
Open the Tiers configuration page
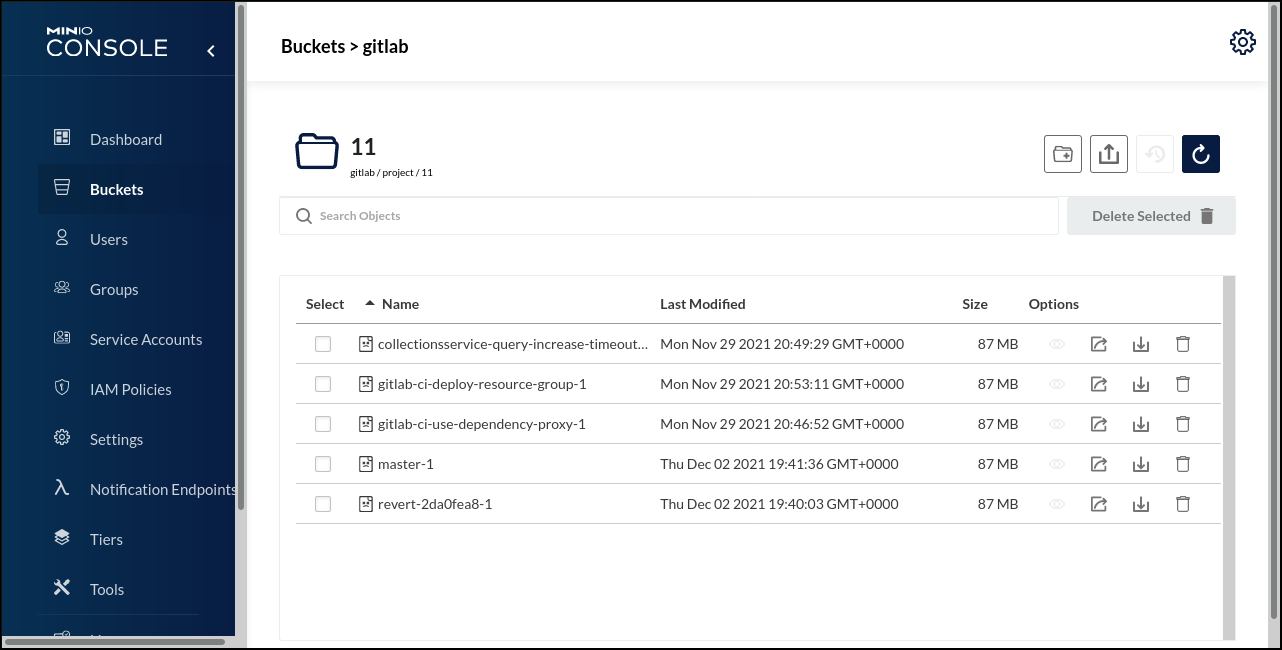coord(105,539)
